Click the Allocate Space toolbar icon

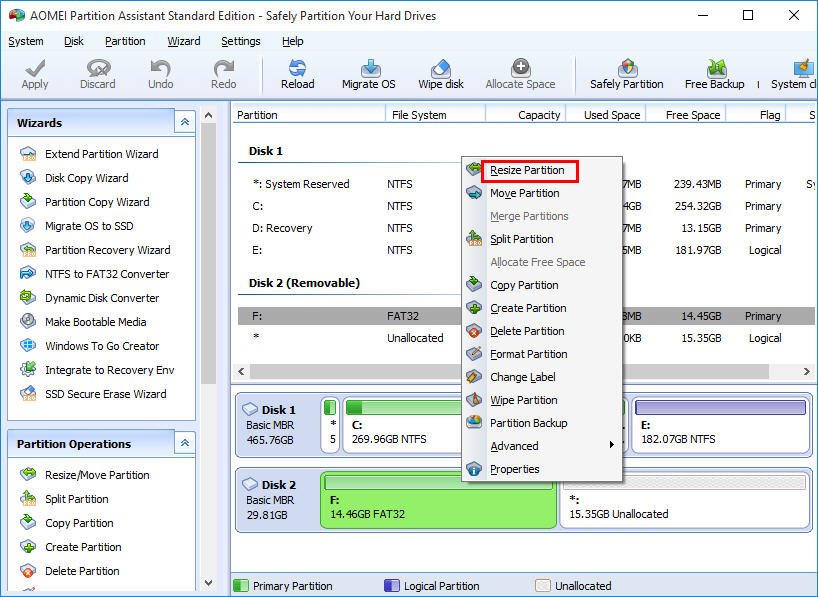(521, 68)
